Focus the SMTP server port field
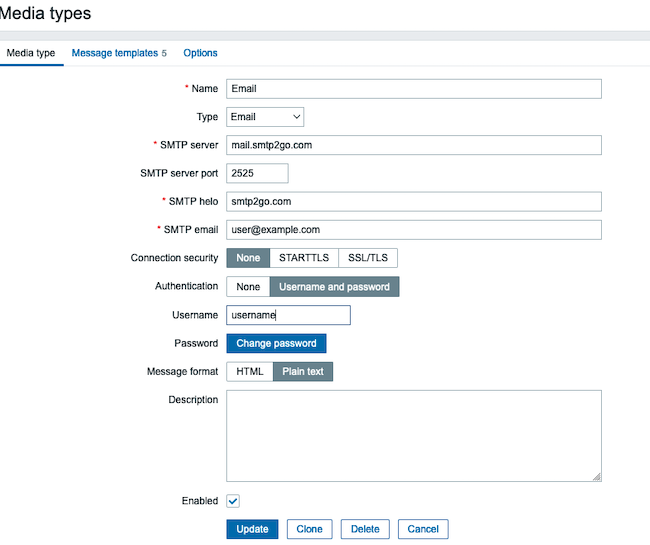The height and width of the screenshot is (545, 650). [257, 173]
